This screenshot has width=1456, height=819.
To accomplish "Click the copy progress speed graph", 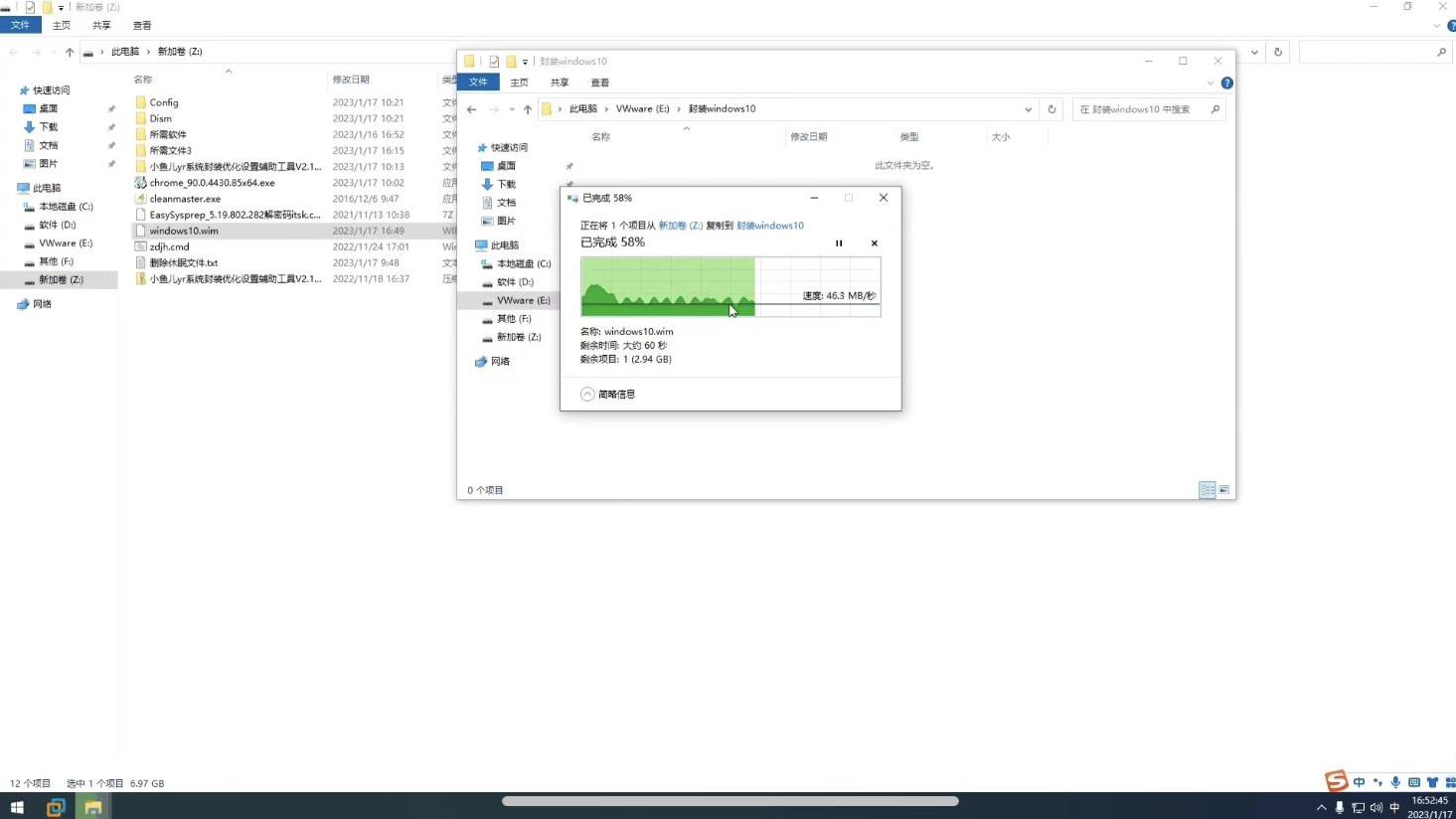I will [730, 287].
